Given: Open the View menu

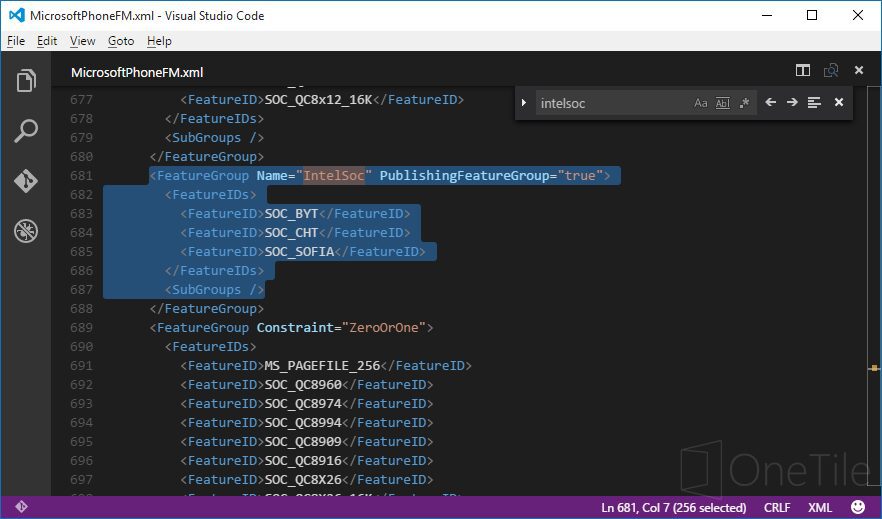Looking at the screenshot, I should click(83, 41).
